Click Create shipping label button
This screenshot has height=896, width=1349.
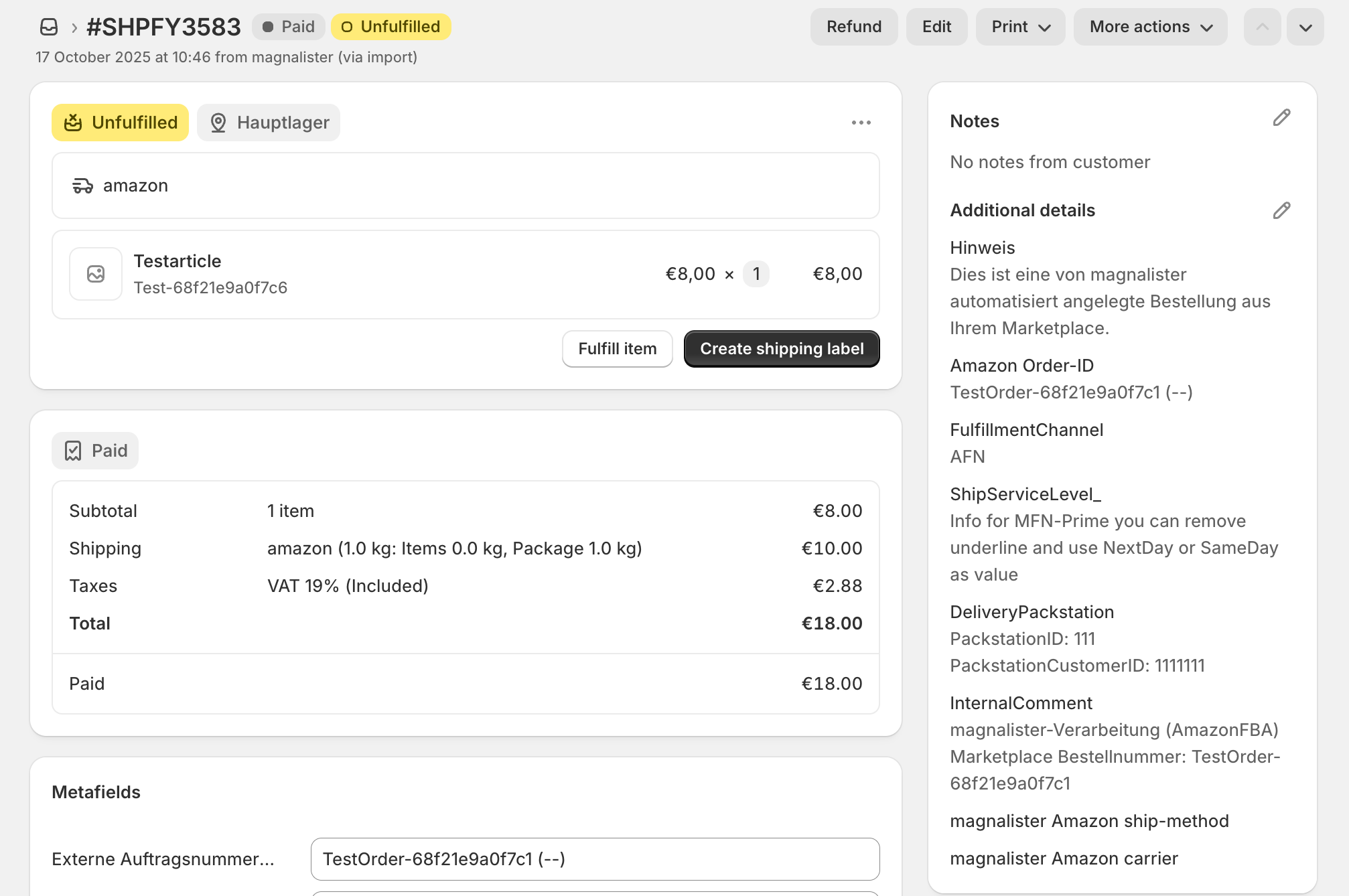tap(782, 349)
